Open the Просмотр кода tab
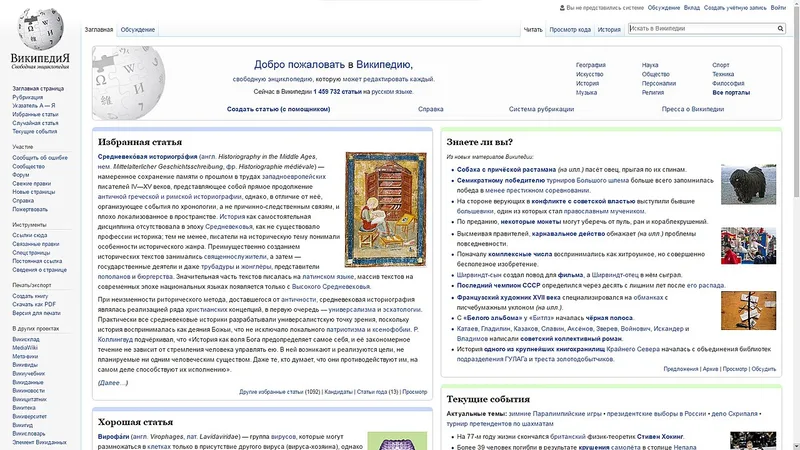This screenshot has width=800, height=450. [570, 30]
